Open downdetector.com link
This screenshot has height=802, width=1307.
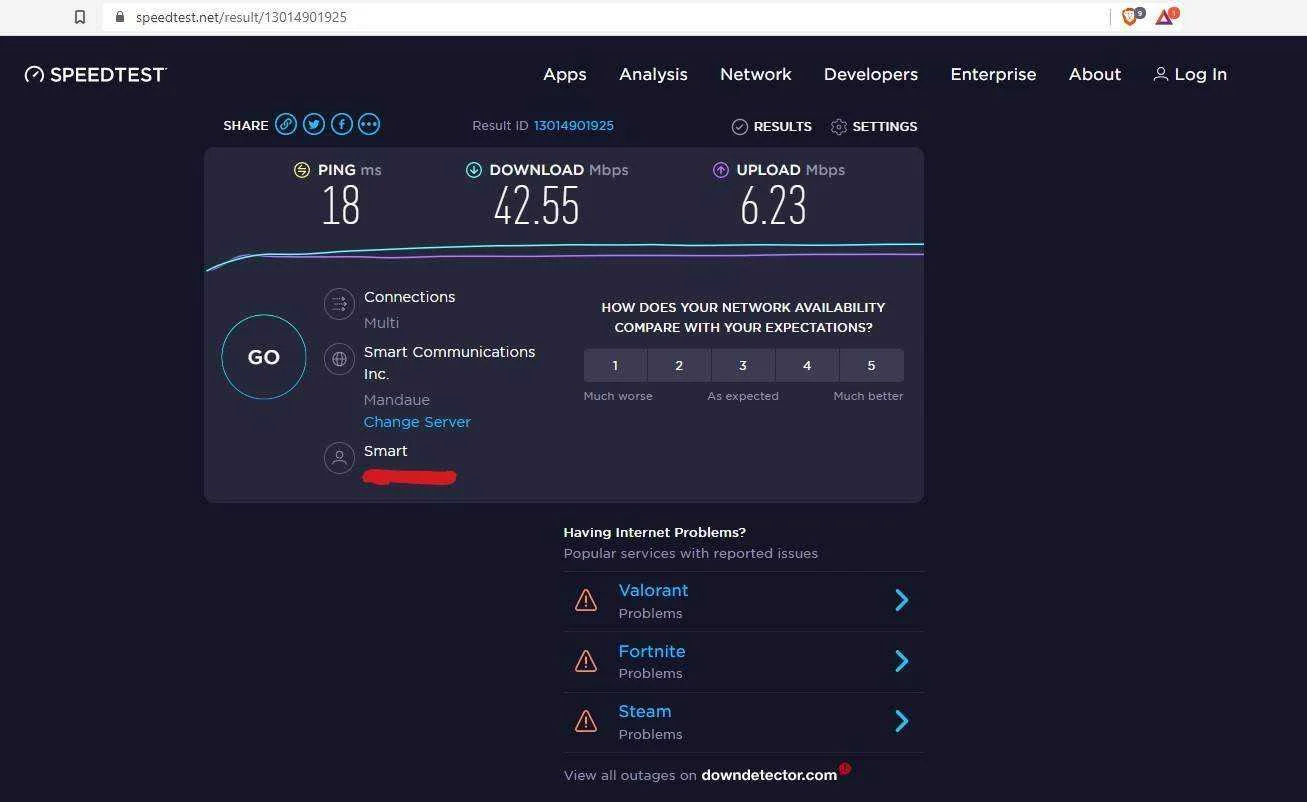(769, 775)
